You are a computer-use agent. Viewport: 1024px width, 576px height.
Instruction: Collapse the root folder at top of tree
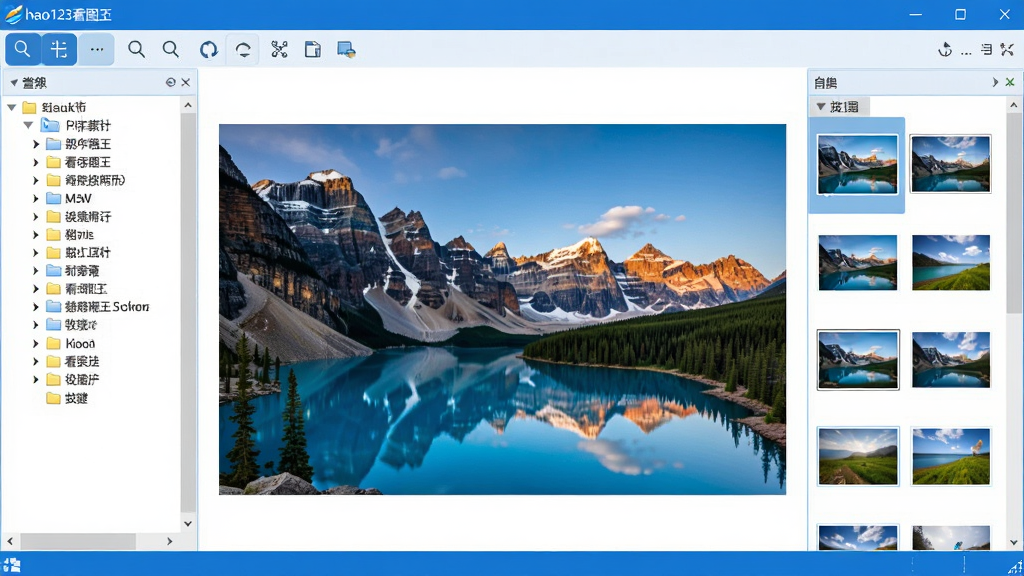(12, 107)
